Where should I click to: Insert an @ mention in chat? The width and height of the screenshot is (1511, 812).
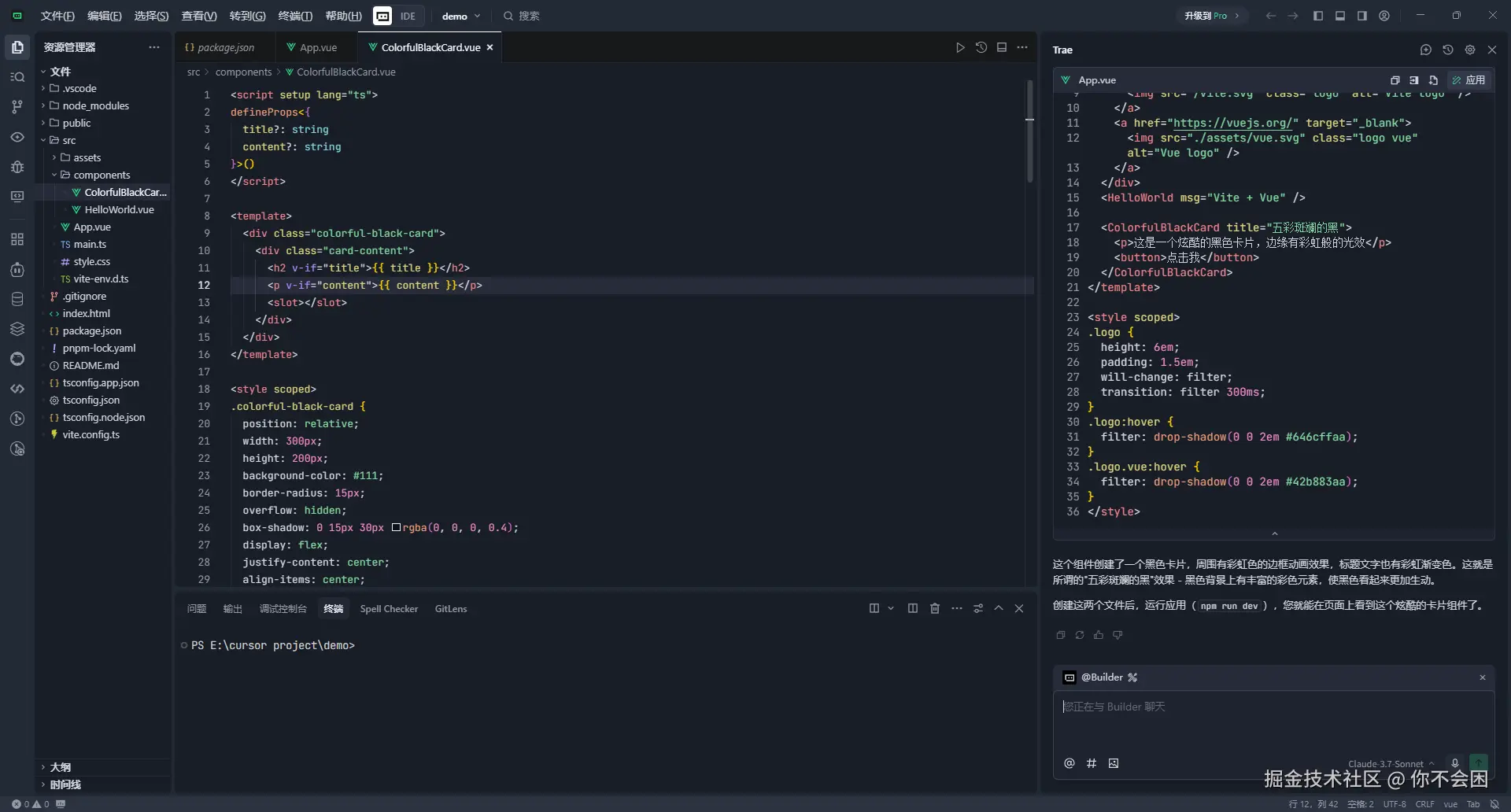[x=1070, y=763]
